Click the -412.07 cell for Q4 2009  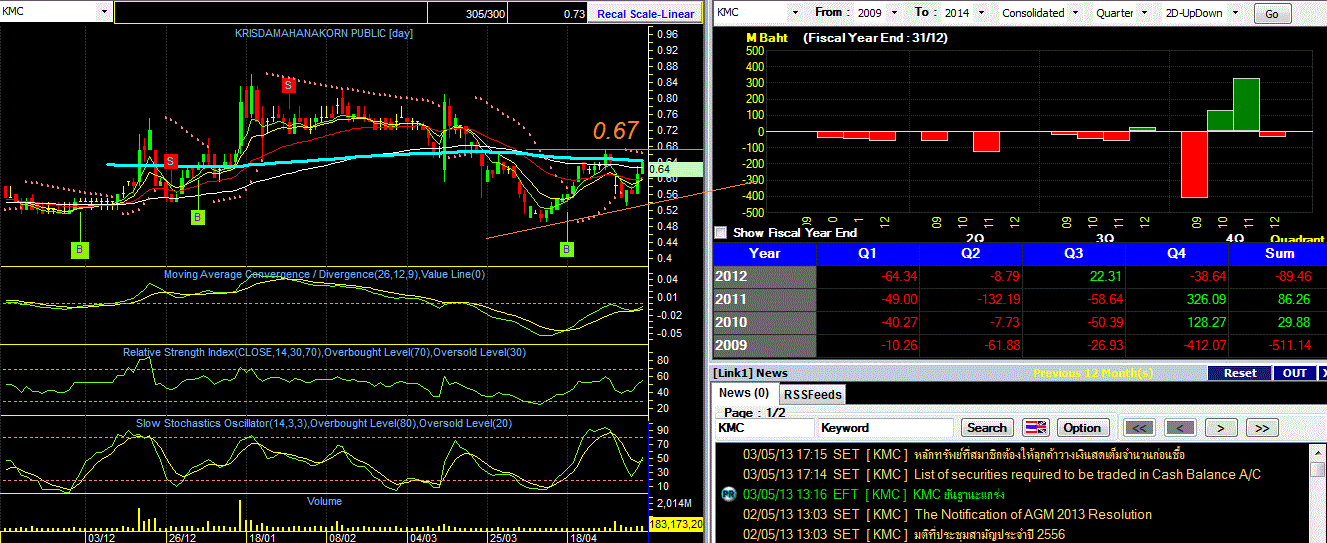(1176, 346)
